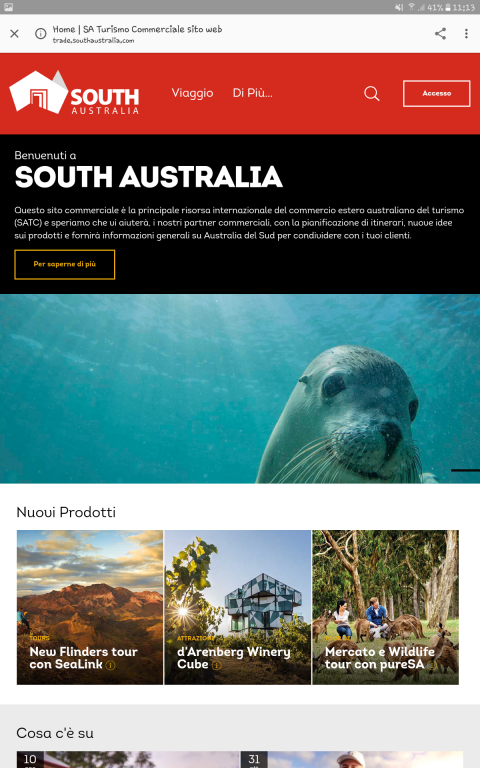Click the Accesso login button
Viewport: 480px width, 768px height.
436,93
